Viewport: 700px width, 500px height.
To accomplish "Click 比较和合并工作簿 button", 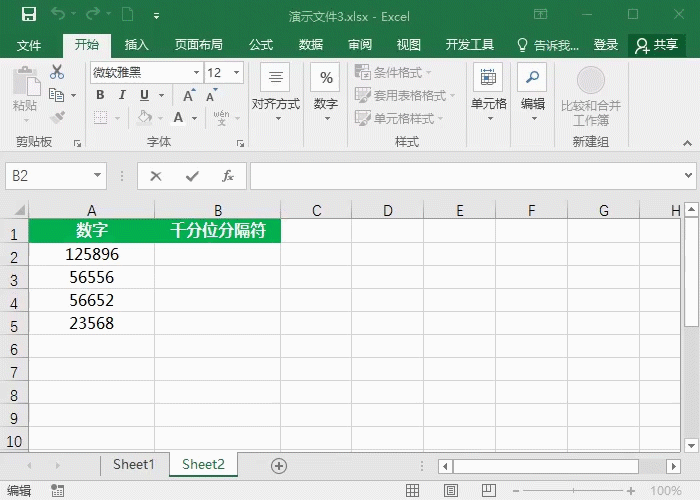I will [x=591, y=96].
